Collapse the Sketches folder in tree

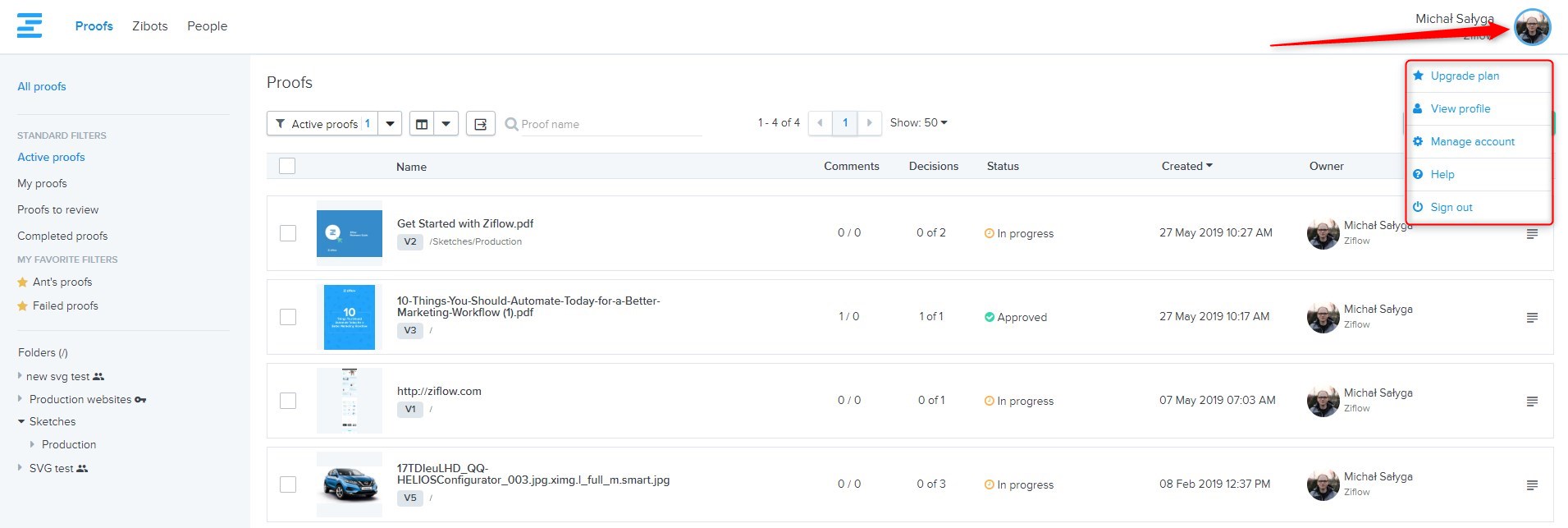21,421
